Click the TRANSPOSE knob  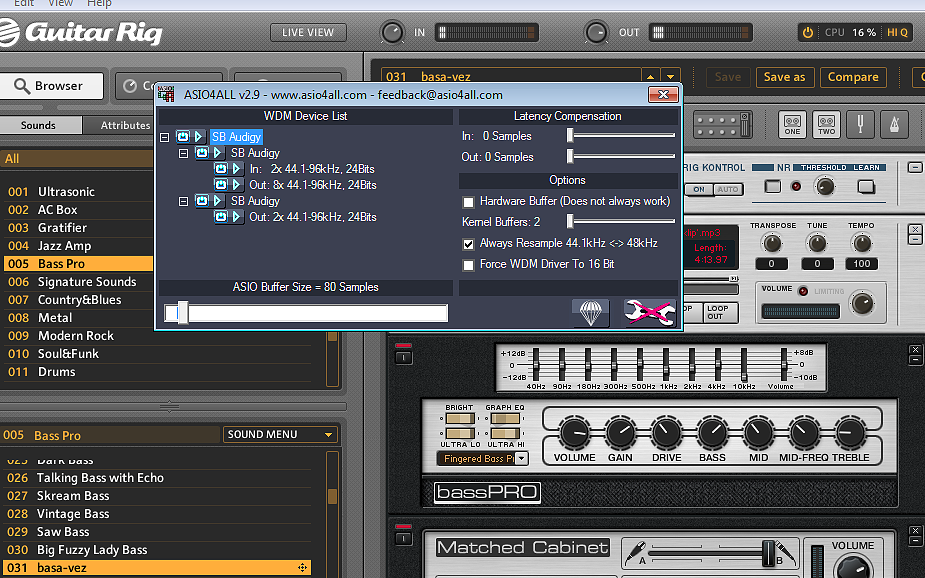[x=772, y=242]
